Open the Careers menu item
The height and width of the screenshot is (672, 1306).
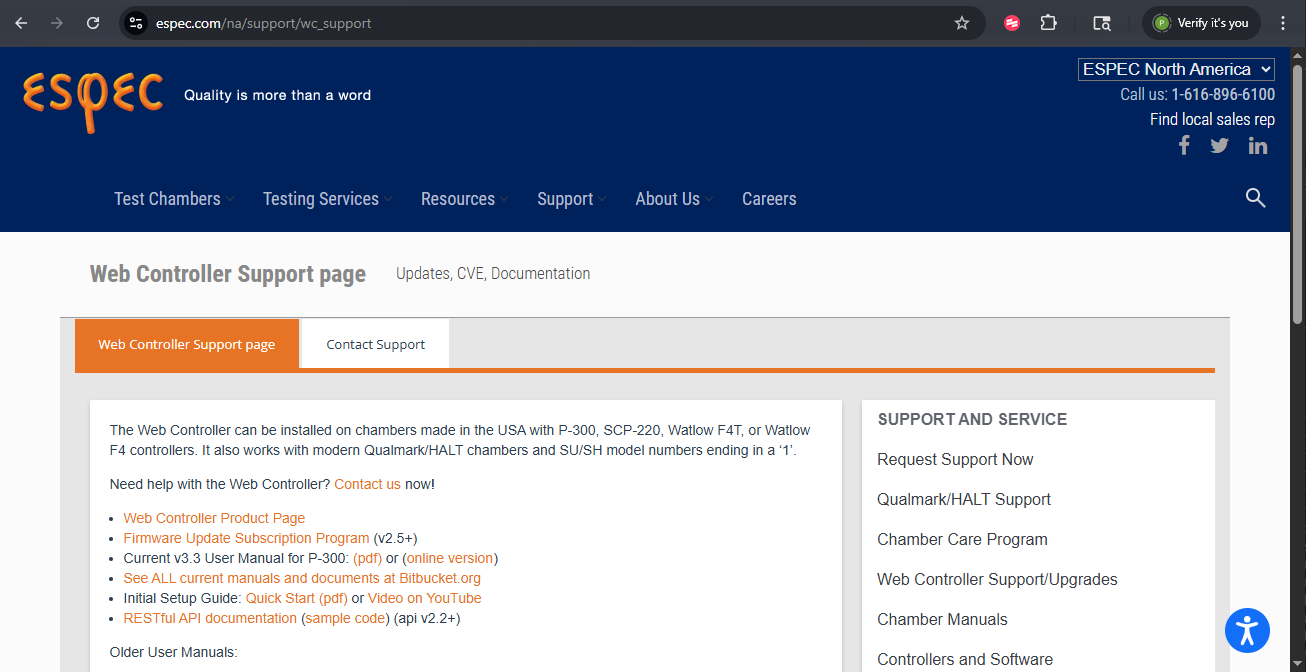pyautogui.click(x=769, y=199)
